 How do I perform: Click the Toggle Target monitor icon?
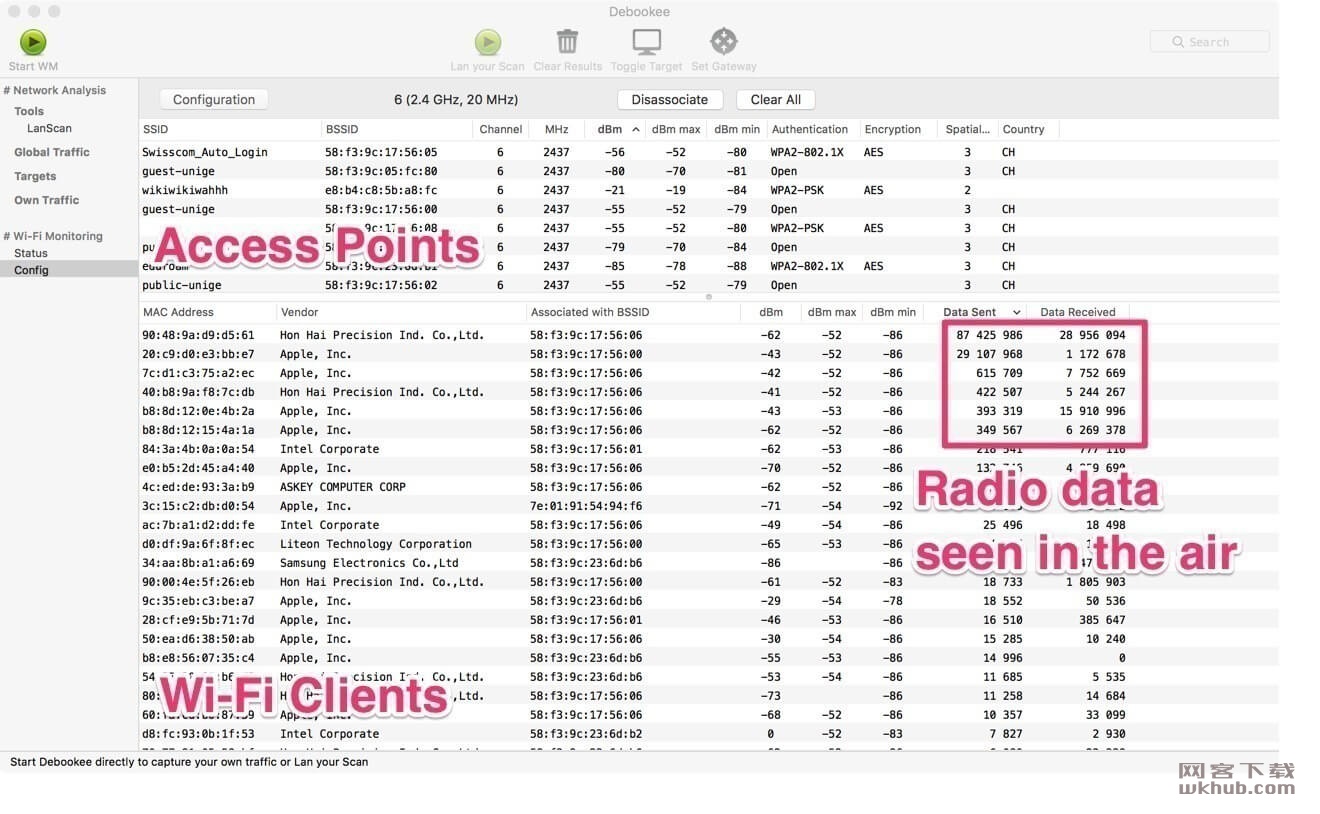pyautogui.click(x=646, y=42)
